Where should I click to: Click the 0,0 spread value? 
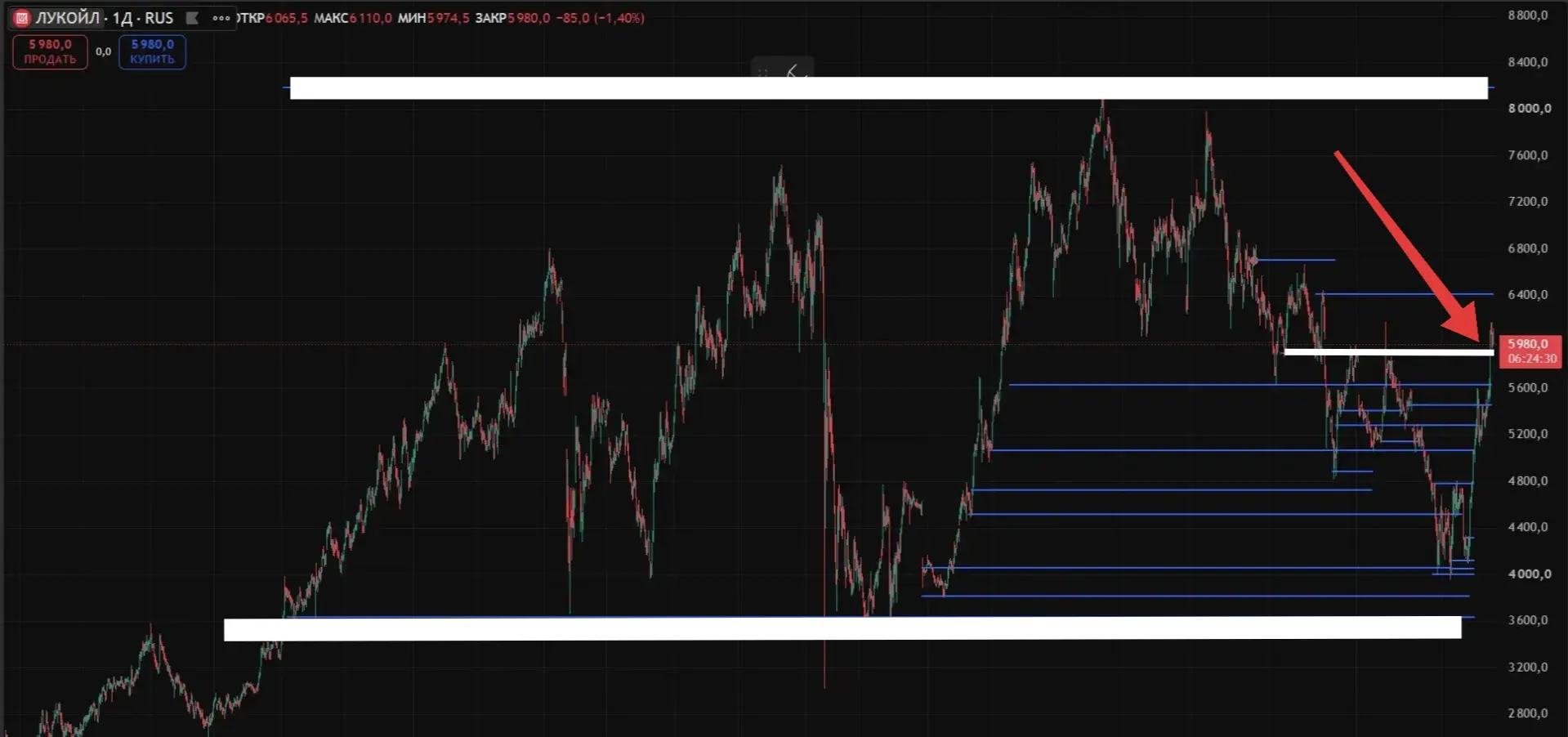[x=103, y=51]
